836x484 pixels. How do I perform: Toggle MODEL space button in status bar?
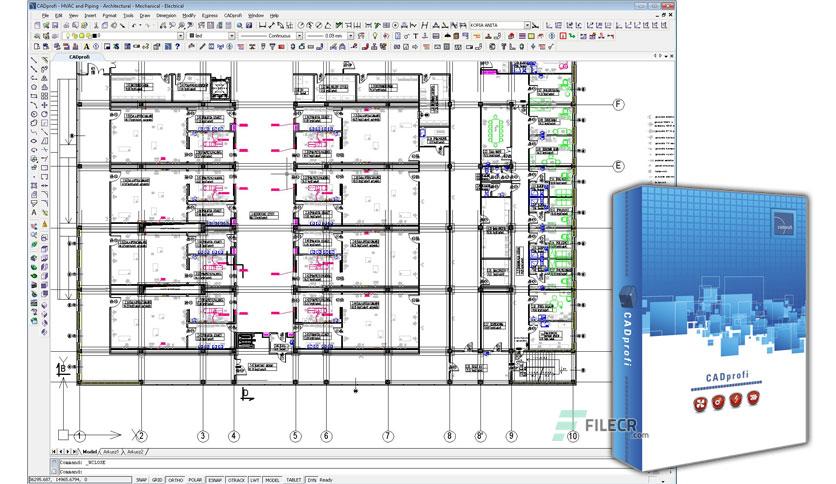pos(272,480)
